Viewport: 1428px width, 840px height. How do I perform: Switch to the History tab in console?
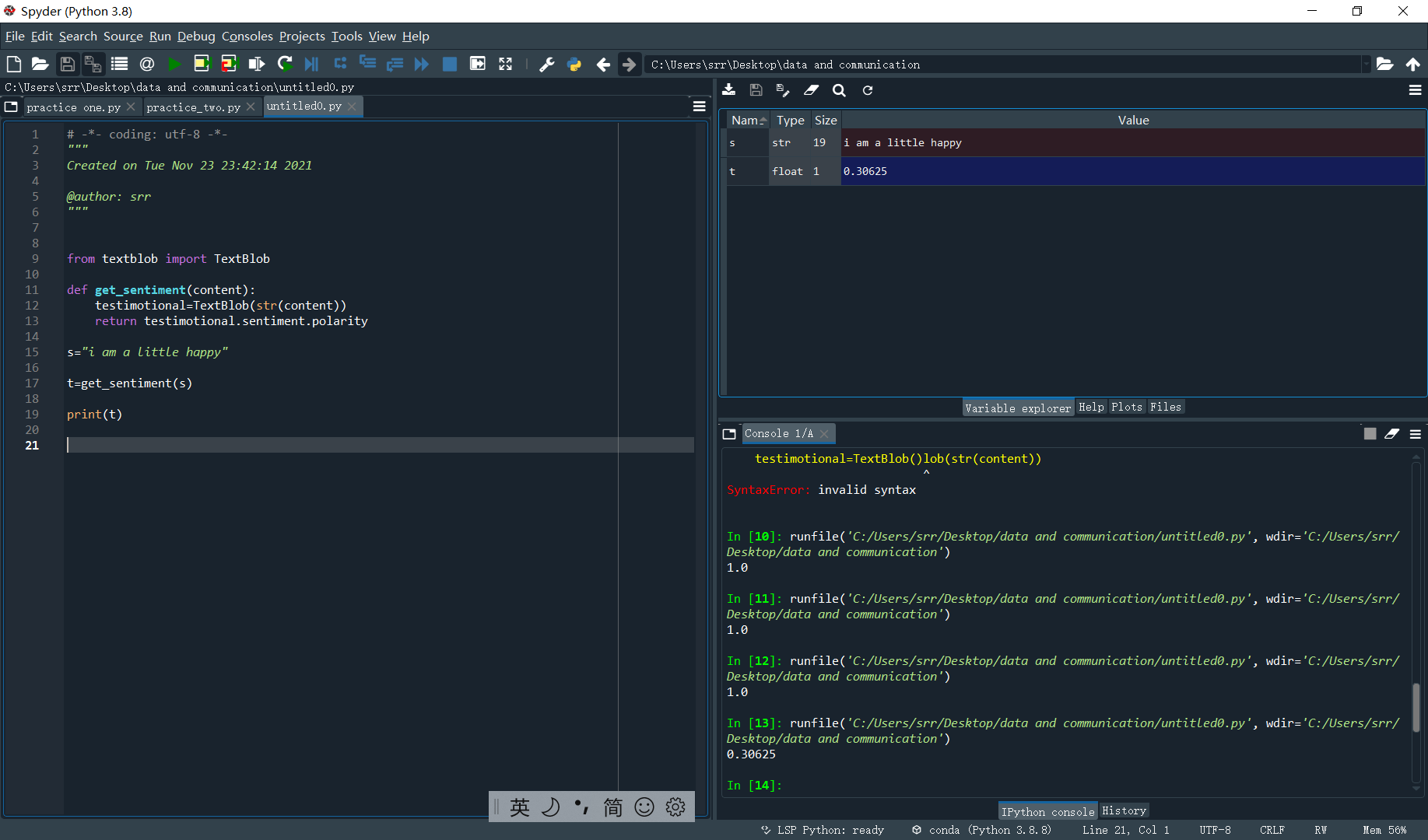click(1124, 810)
